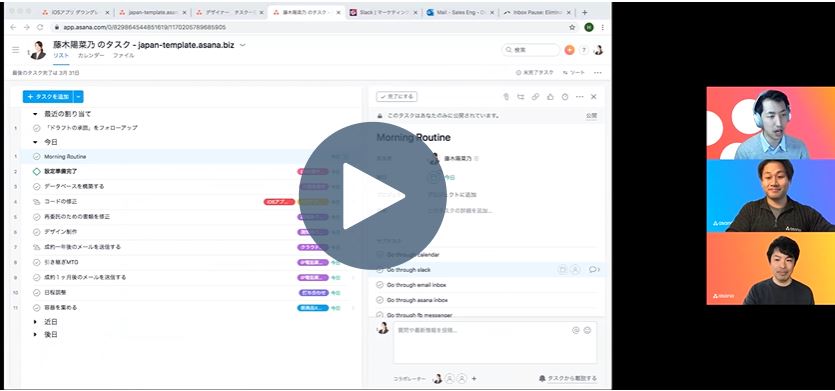The height and width of the screenshot is (391, 835).
Task: Collapse the 最近の割り当て section
Action: [35, 114]
